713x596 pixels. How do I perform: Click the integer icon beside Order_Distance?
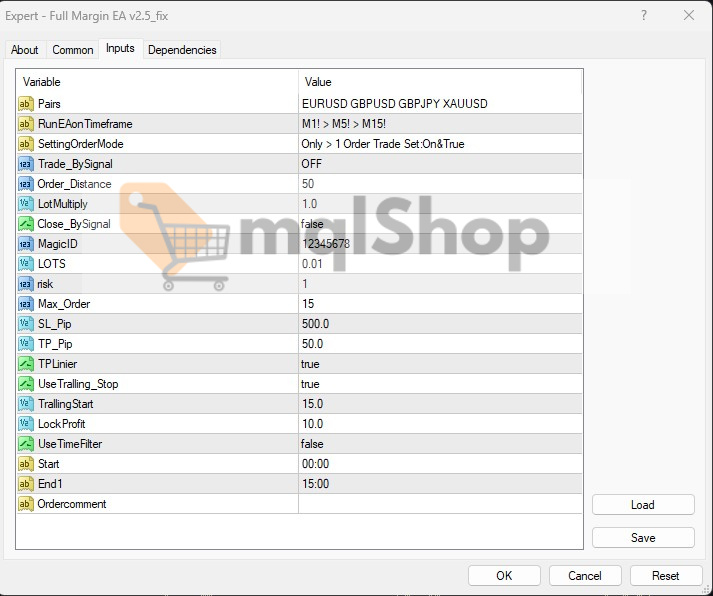point(26,184)
